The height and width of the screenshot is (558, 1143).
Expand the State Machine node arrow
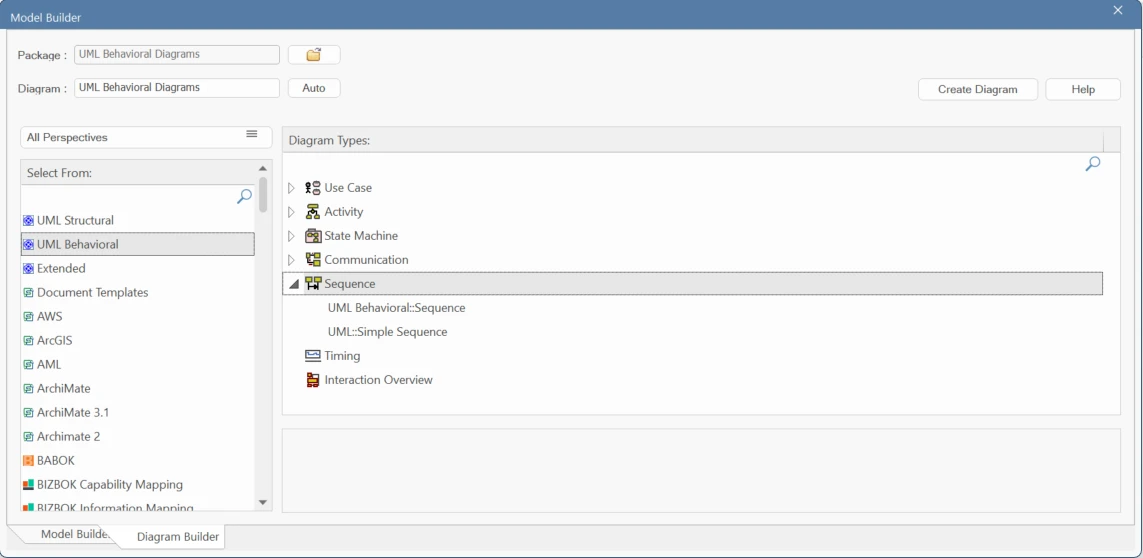pyautogui.click(x=292, y=236)
